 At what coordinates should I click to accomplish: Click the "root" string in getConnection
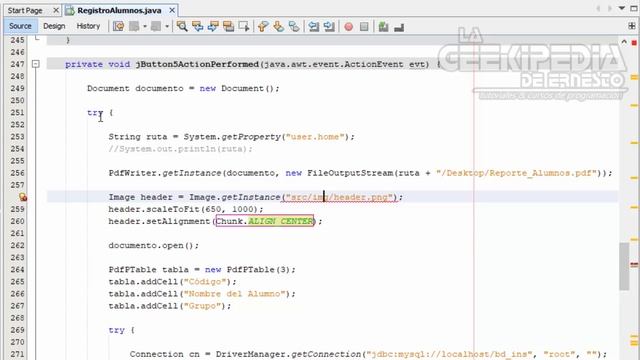click(559, 354)
